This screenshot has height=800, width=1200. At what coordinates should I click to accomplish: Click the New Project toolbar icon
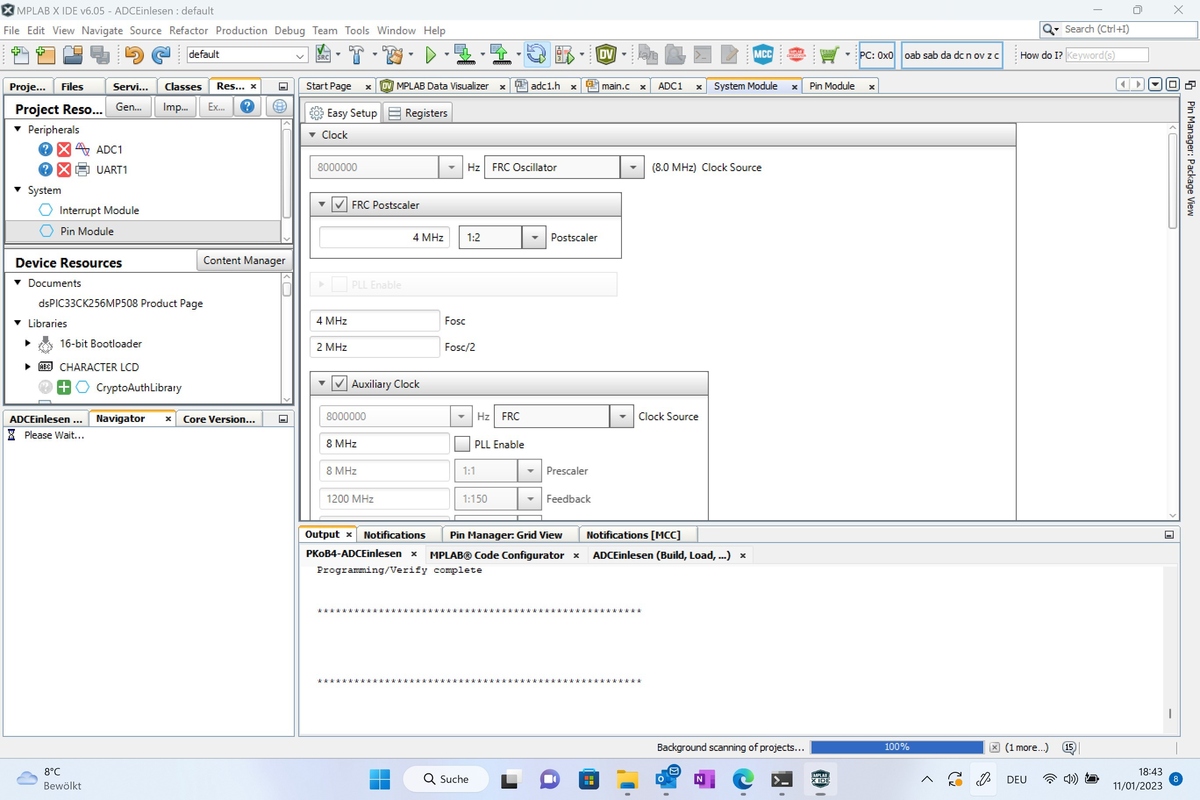tap(45, 55)
